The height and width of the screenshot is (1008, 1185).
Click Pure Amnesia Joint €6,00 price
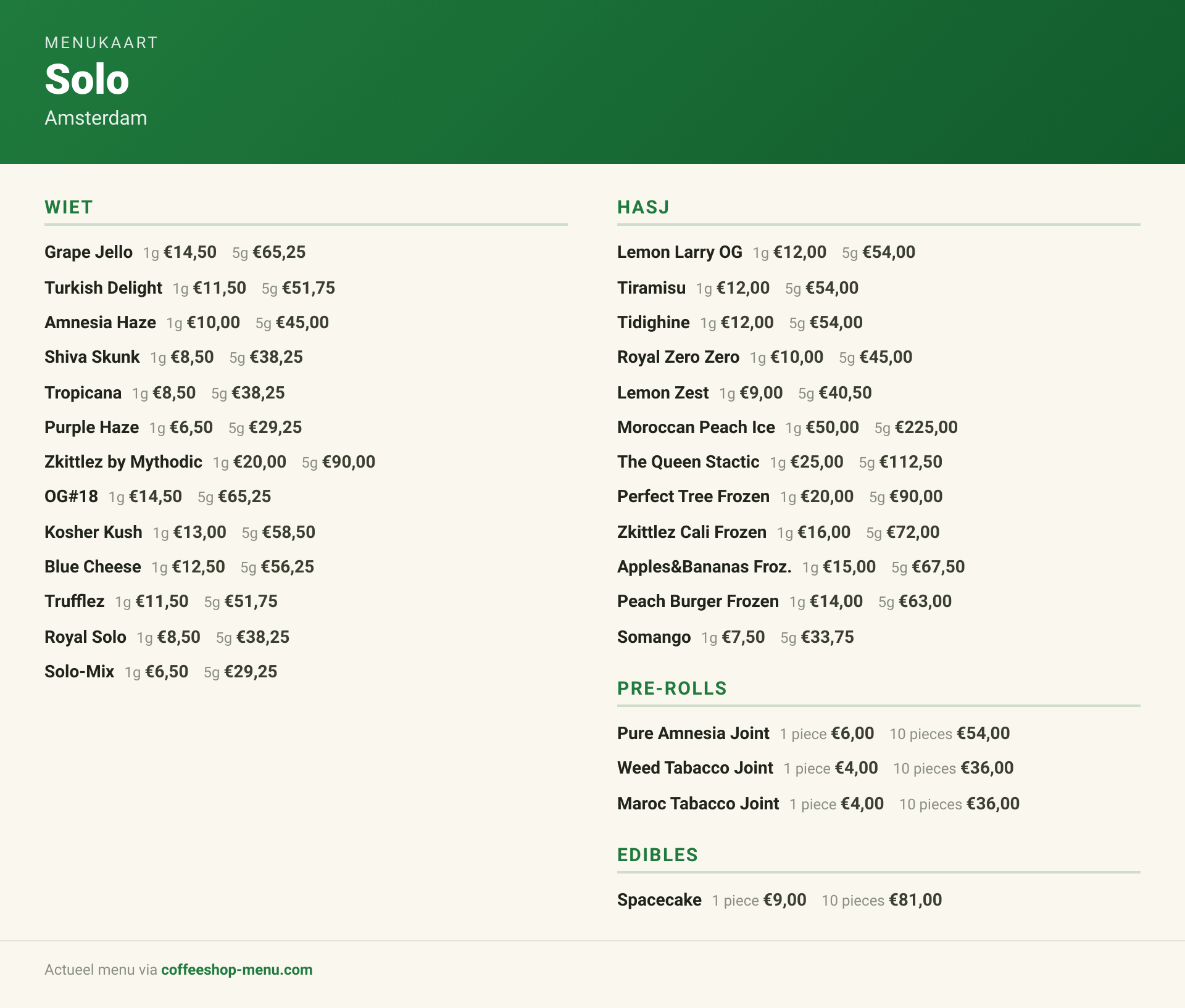852,733
